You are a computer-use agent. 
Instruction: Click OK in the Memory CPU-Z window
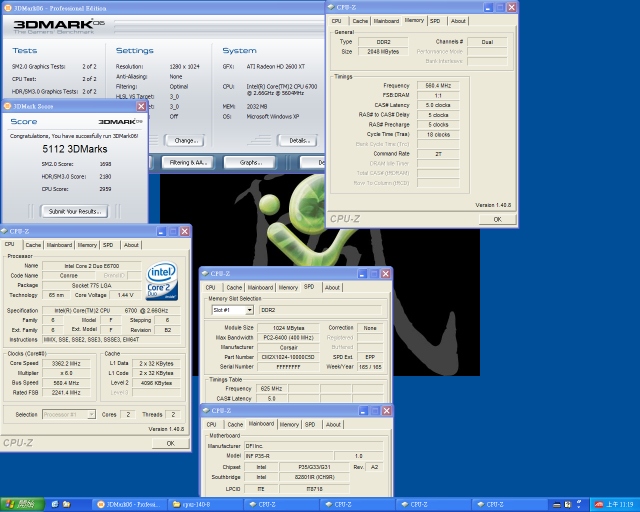(x=497, y=219)
